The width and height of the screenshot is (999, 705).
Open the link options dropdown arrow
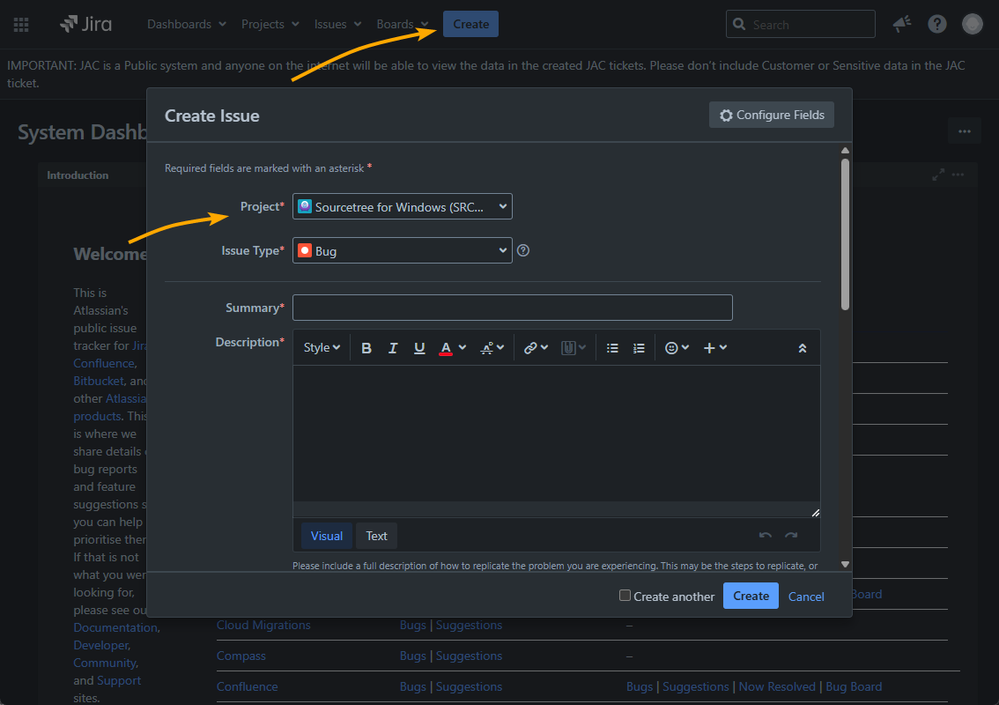(x=544, y=348)
